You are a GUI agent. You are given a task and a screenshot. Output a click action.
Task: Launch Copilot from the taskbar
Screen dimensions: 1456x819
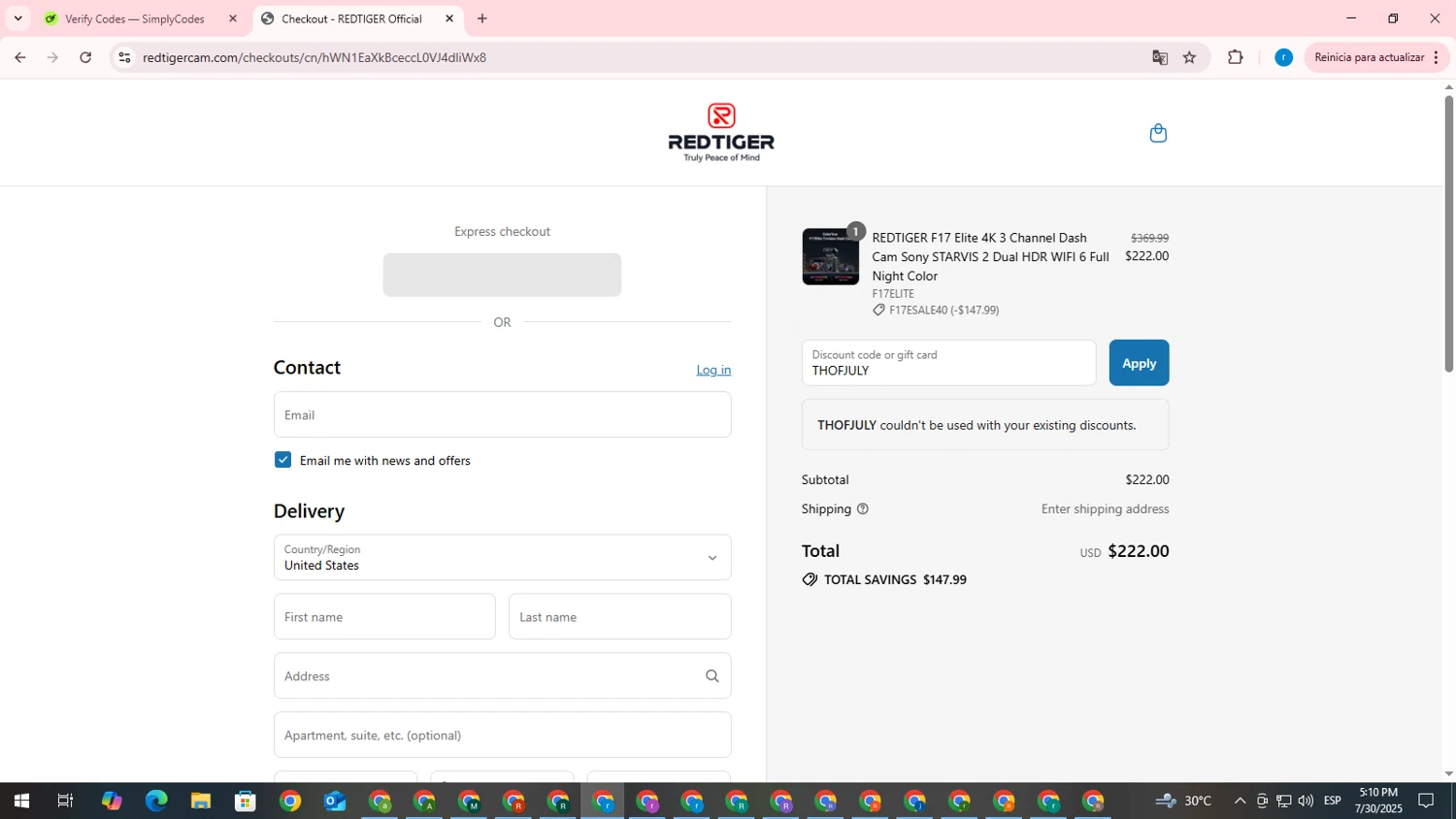click(x=112, y=801)
